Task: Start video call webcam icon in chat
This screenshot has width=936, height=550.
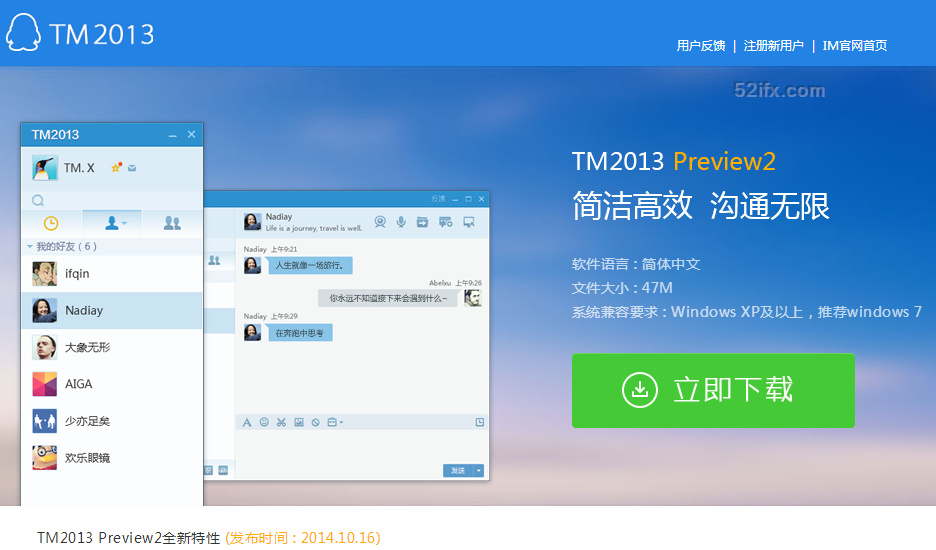Action: (x=380, y=222)
